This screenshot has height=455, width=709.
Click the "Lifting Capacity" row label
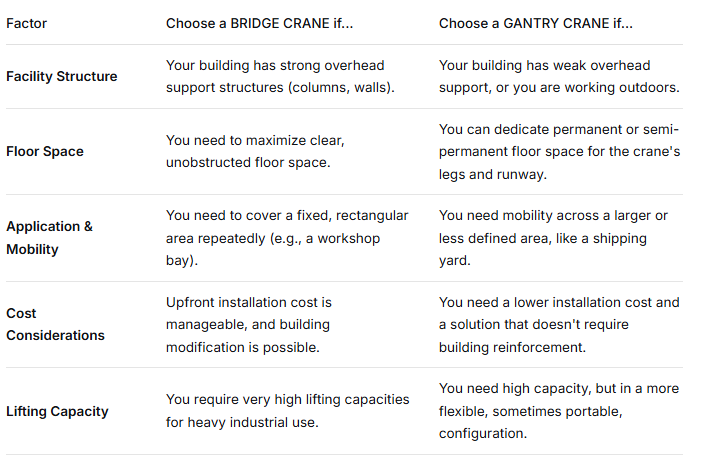point(57,411)
